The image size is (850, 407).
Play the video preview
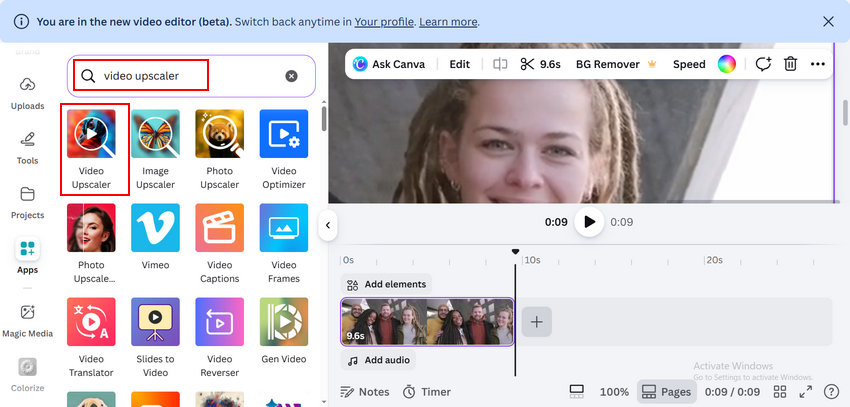[x=589, y=222]
